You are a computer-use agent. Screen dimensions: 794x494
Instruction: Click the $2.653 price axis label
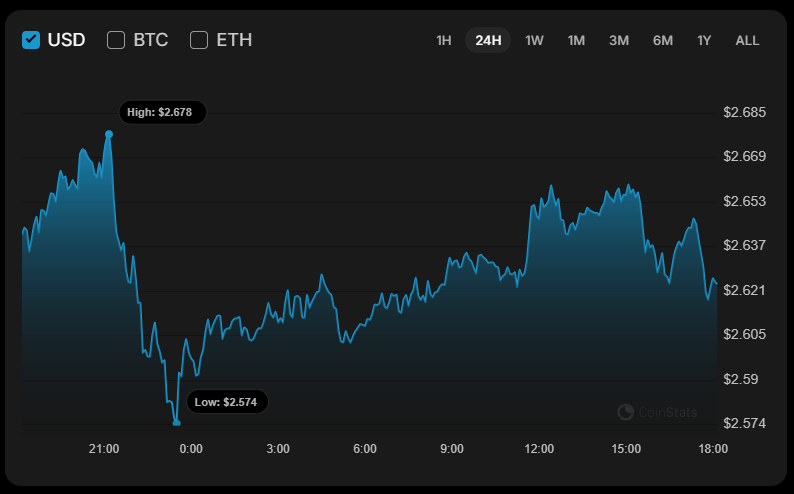pos(744,201)
